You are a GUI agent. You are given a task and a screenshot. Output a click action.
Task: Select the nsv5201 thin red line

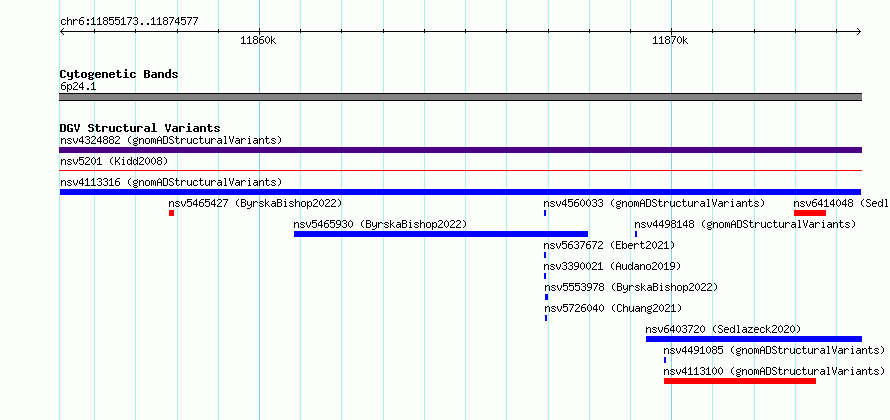(460, 170)
